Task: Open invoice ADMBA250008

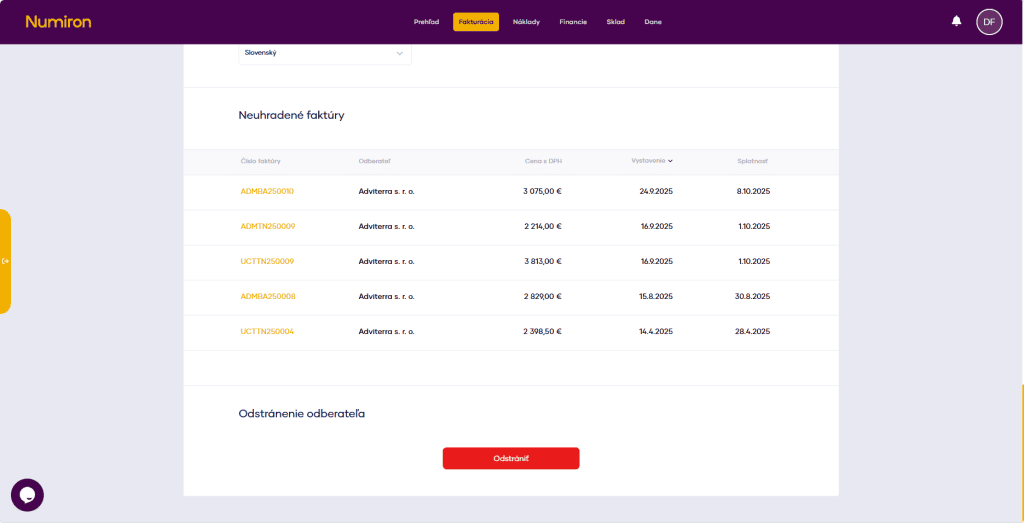Action: point(267,296)
